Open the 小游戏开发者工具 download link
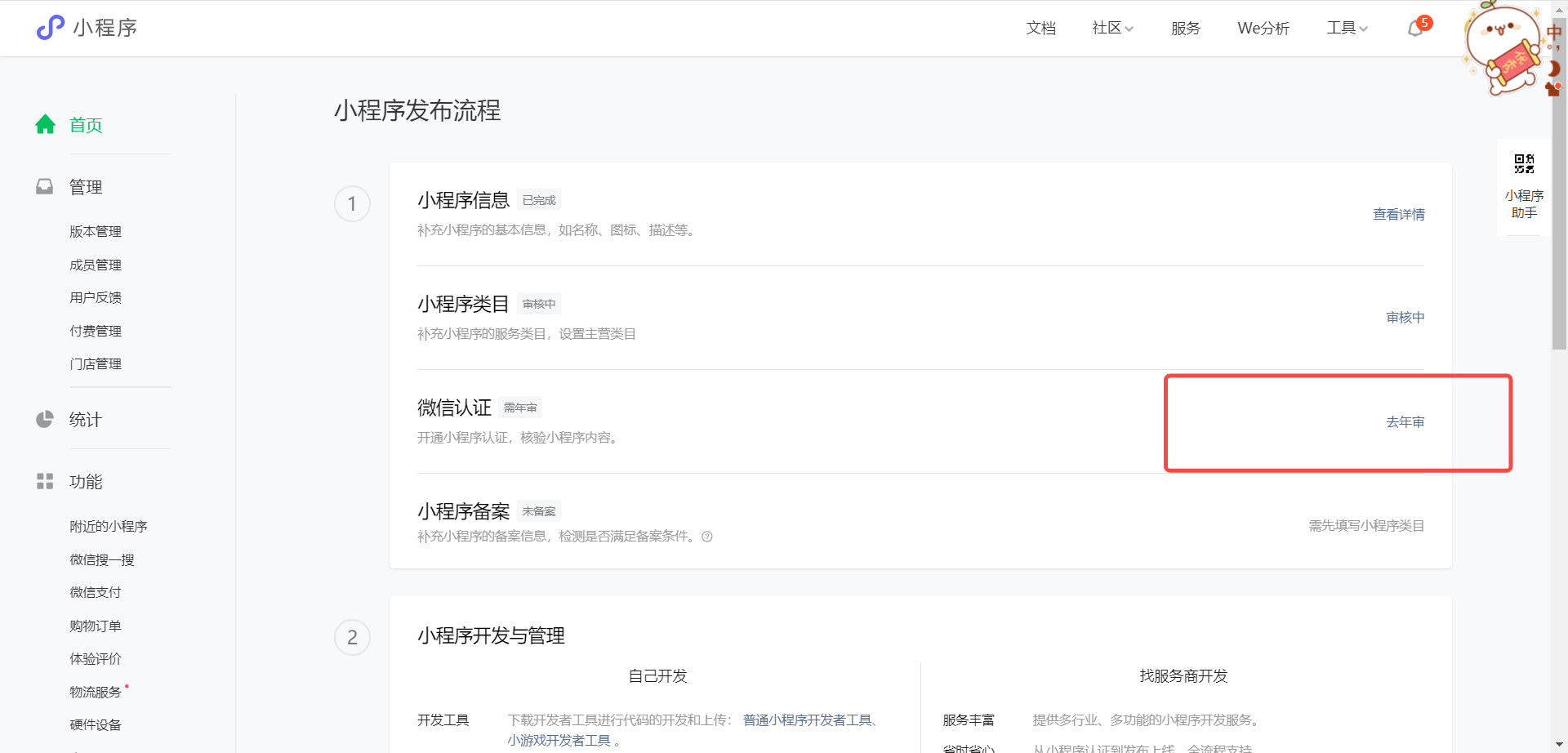Viewport: 1568px width, 753px height. [x=559, y=741]
